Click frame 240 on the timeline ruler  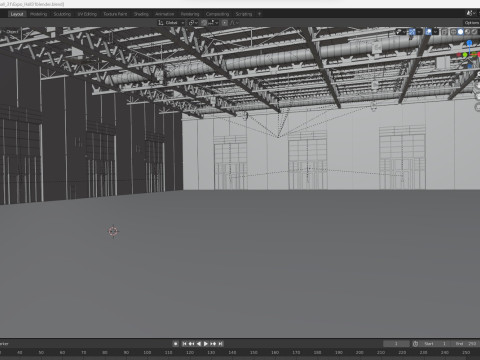click(x=445, y=352)
